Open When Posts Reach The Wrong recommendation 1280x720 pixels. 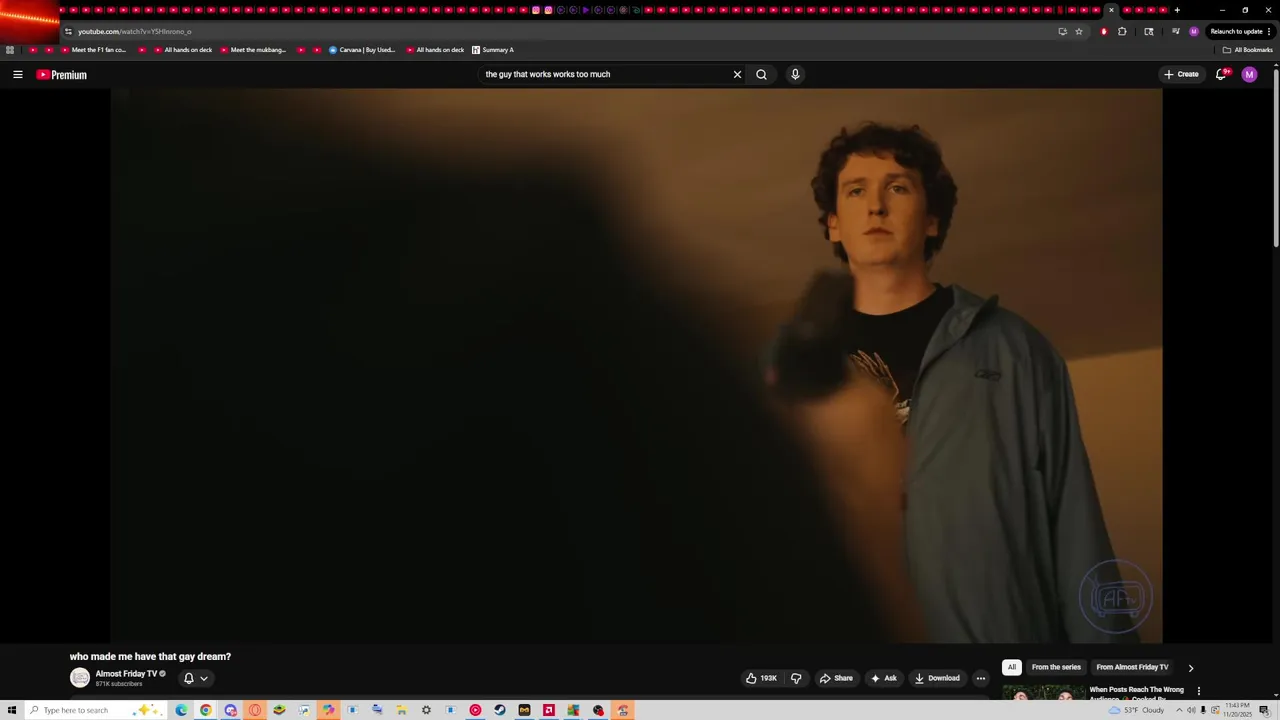(1136, 690)
